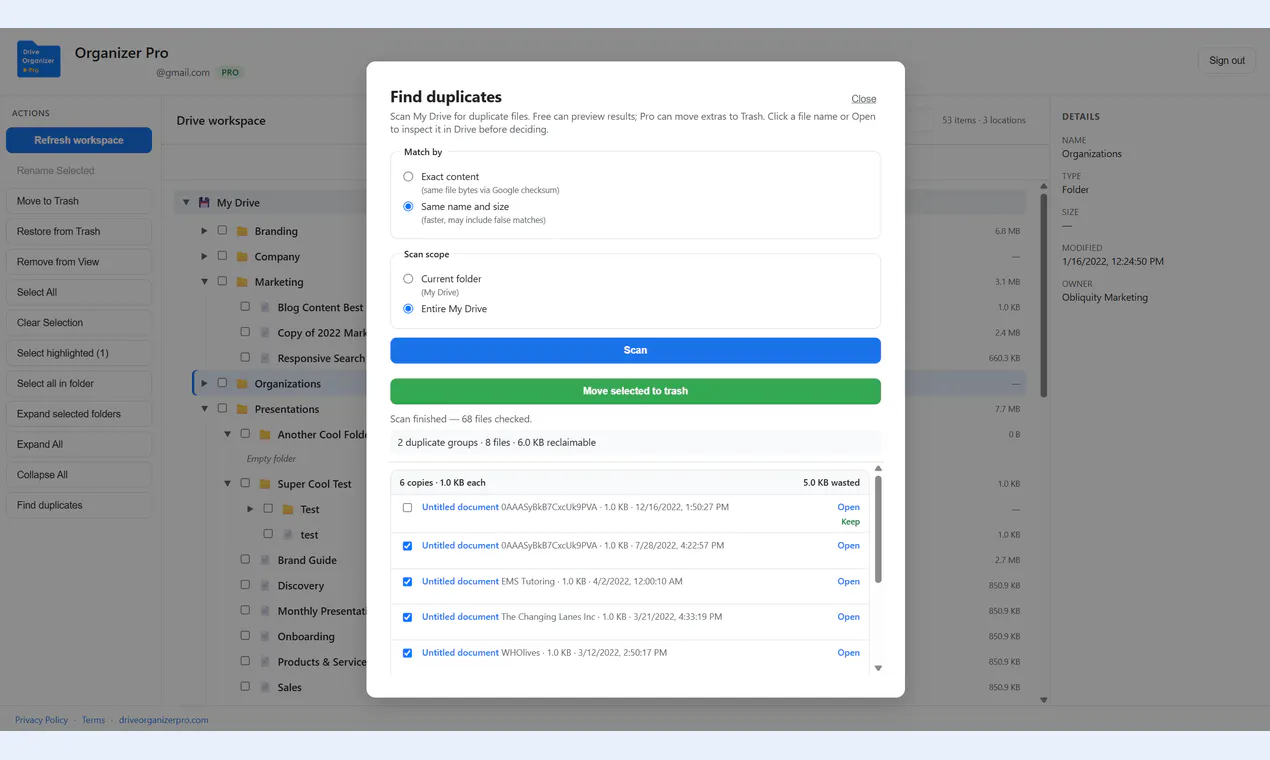
Task: Click the lowercase test file icon
Action: click(x=288, y=535)
